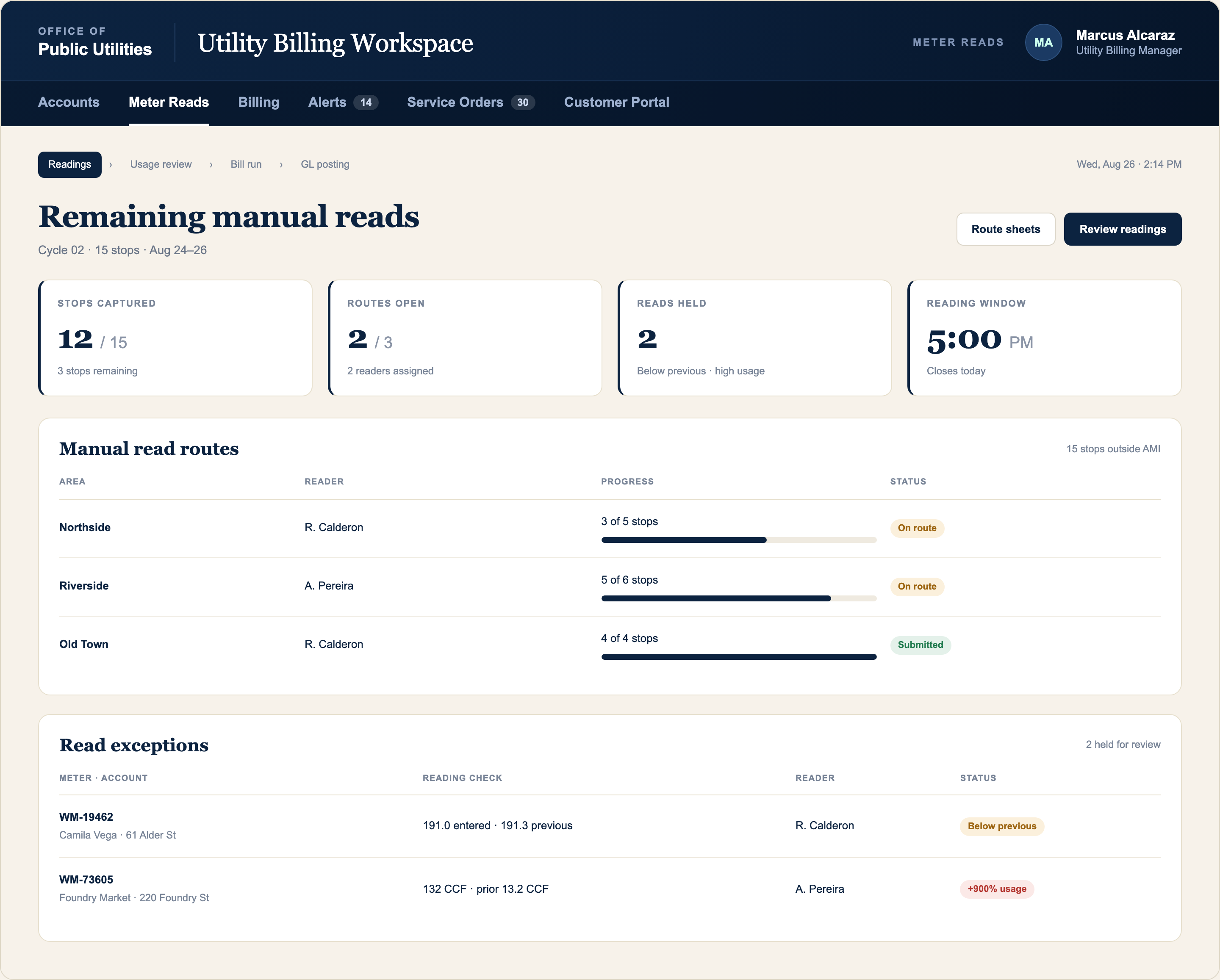Open the Routes Open card
The image size is (1220, 980).
pos(465,338)
